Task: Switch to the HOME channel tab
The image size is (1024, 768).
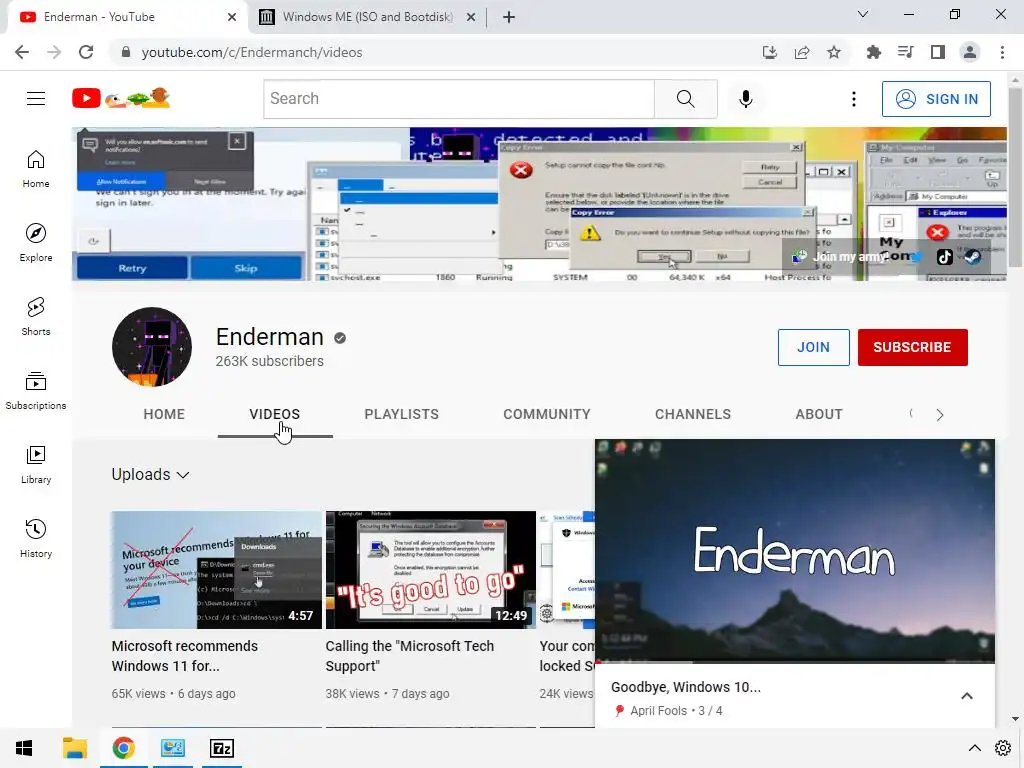Action: pos(164,414)
